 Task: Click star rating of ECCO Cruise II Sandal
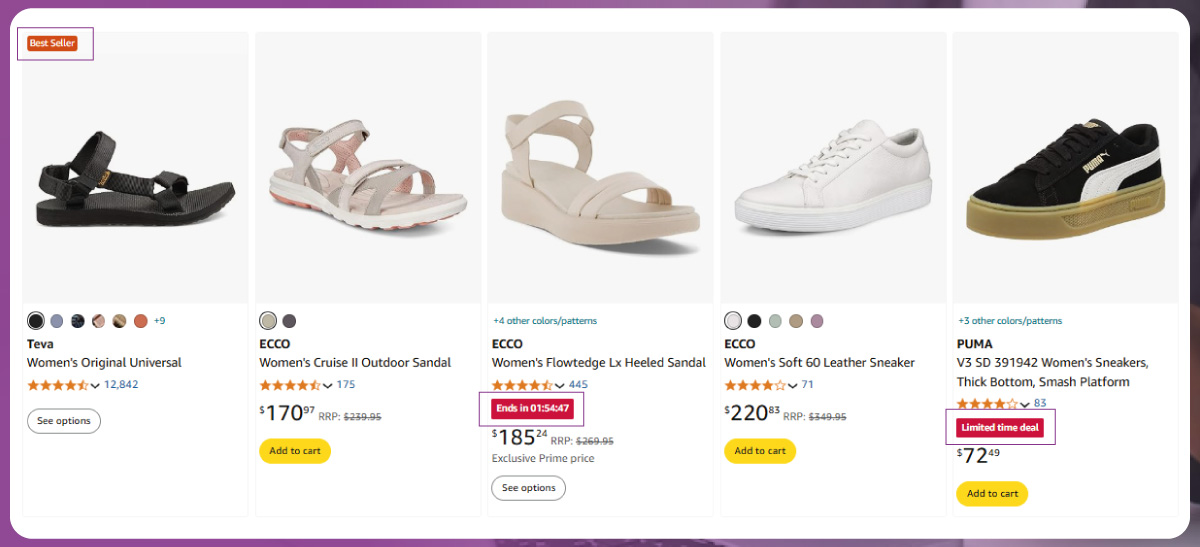click(x=290, y=385)
